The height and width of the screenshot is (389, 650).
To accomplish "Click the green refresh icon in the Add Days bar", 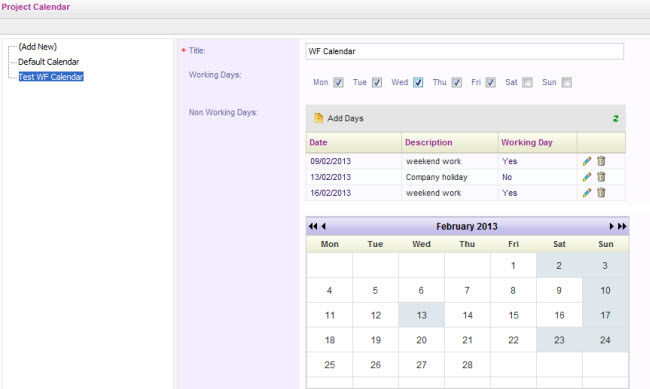I will pos(616,119).
